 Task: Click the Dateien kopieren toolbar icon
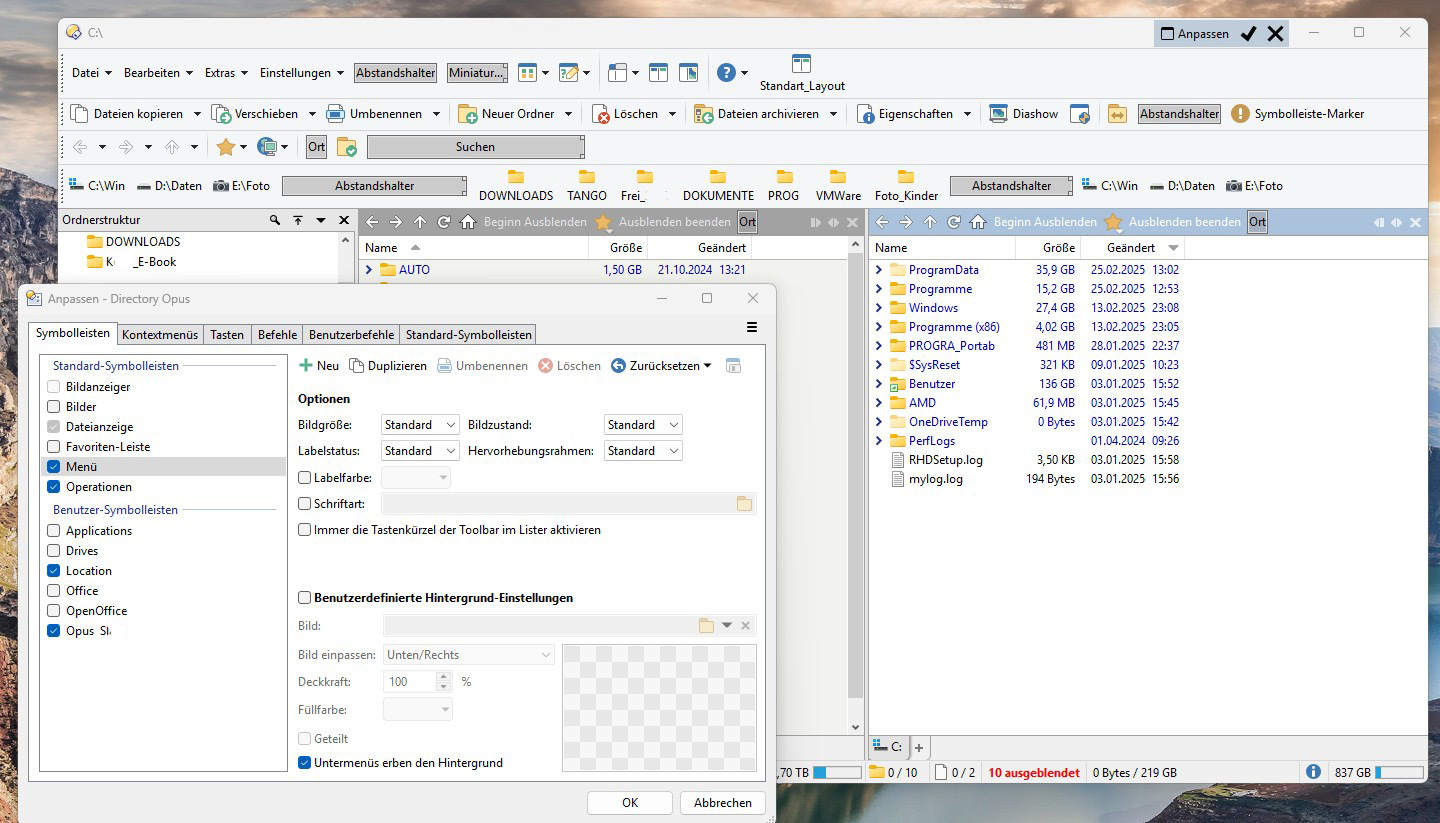(80, 114)
